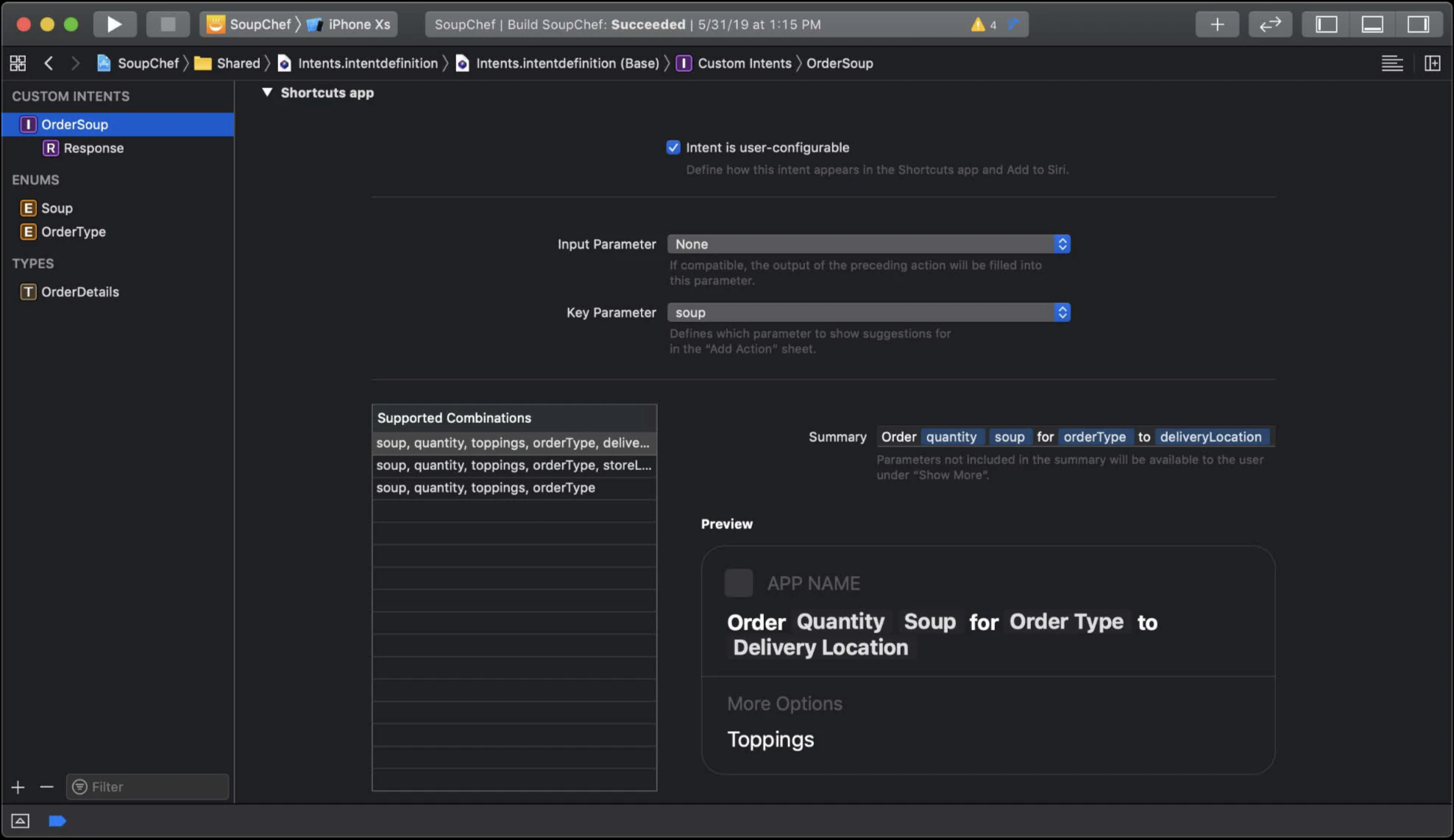Click the deliveryLocation token in Summary
Viewport: 1454px width, 840px height.
[1210, 437]
